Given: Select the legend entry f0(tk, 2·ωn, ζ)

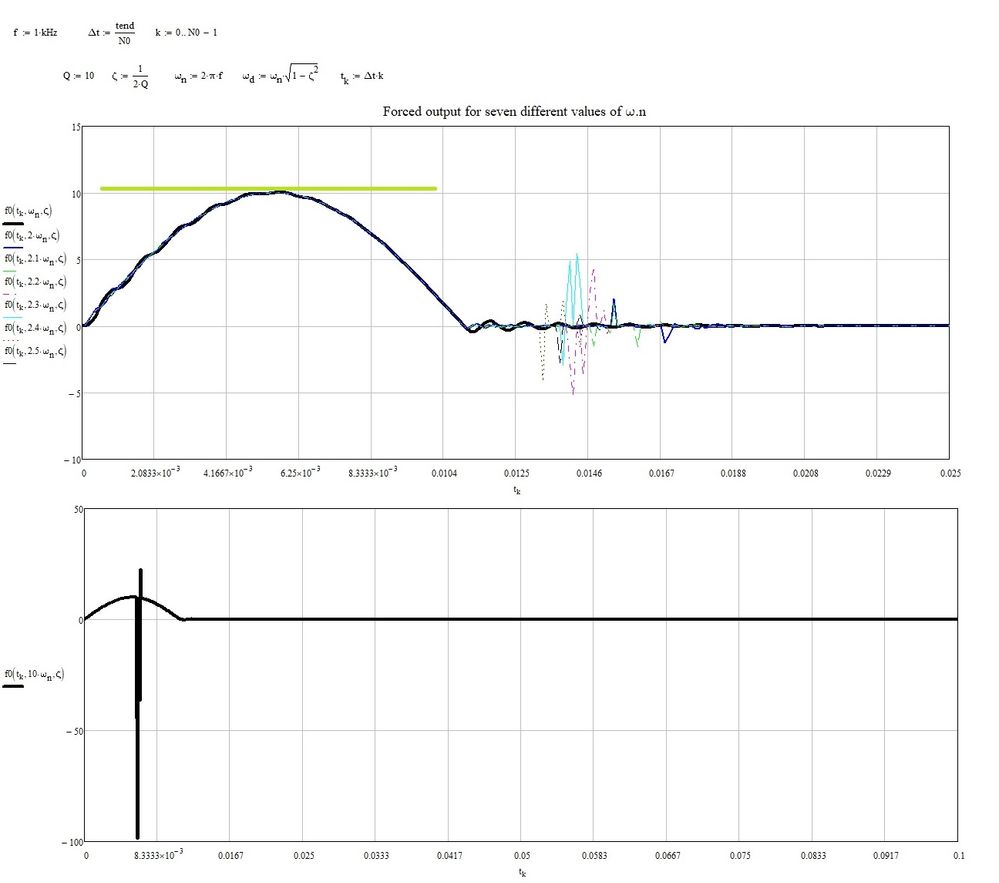Looking at the screenshot, I should point(32,236).
